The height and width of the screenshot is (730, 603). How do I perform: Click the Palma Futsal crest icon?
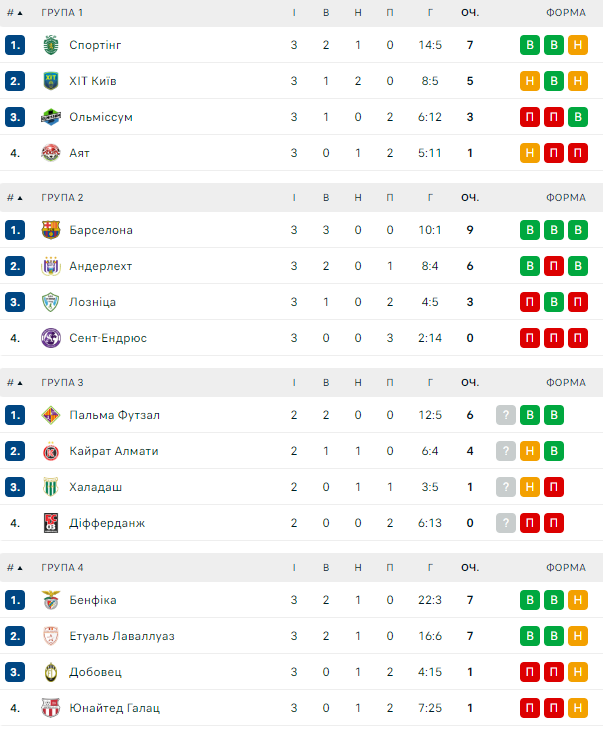coord(51,415)
